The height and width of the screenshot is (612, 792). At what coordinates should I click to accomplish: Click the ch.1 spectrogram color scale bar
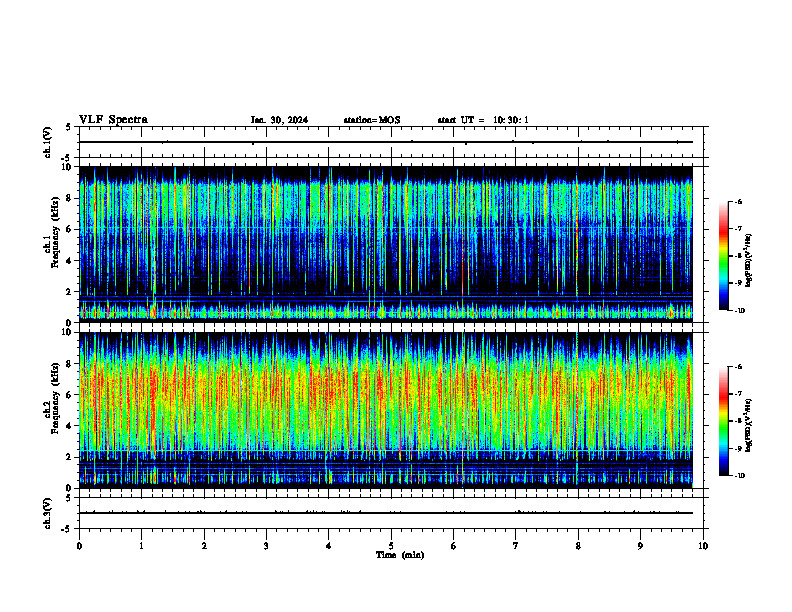click(723, 256)
